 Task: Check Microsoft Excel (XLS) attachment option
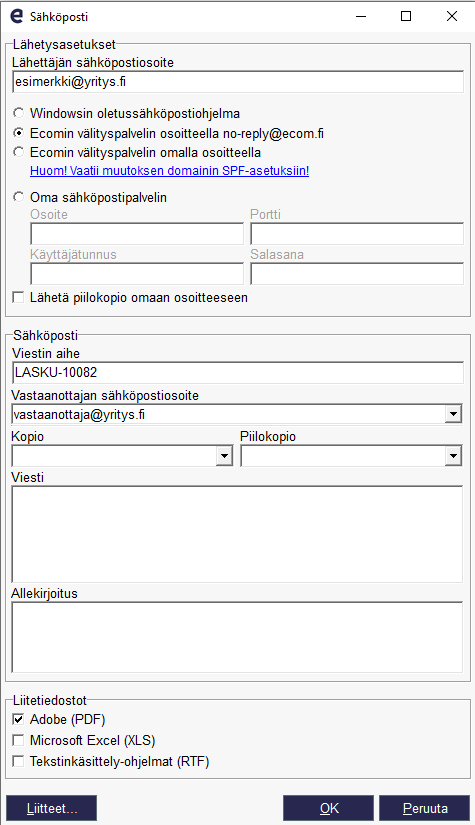coord(18,740)
